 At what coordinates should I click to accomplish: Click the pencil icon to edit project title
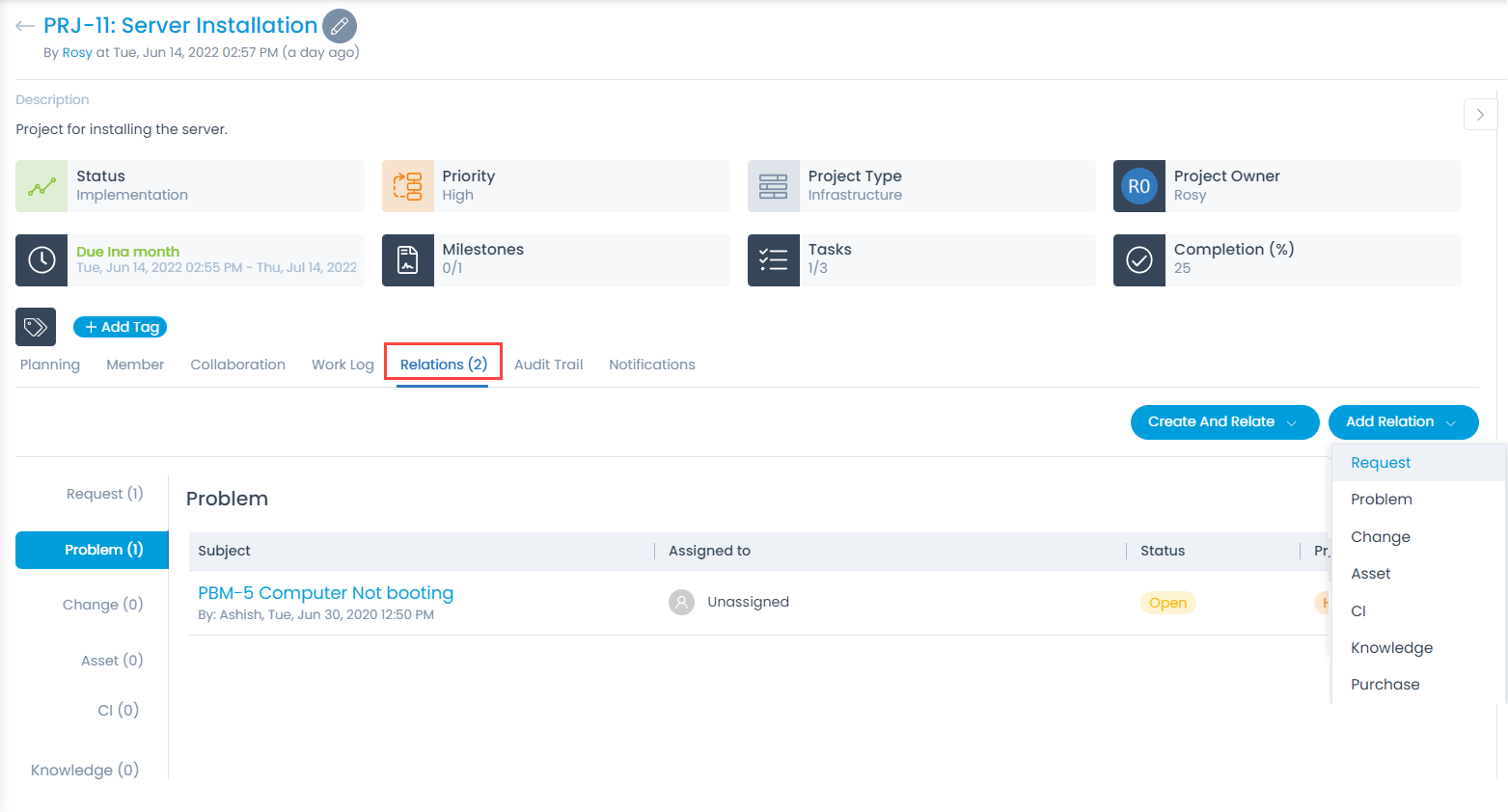pos(339,26)
